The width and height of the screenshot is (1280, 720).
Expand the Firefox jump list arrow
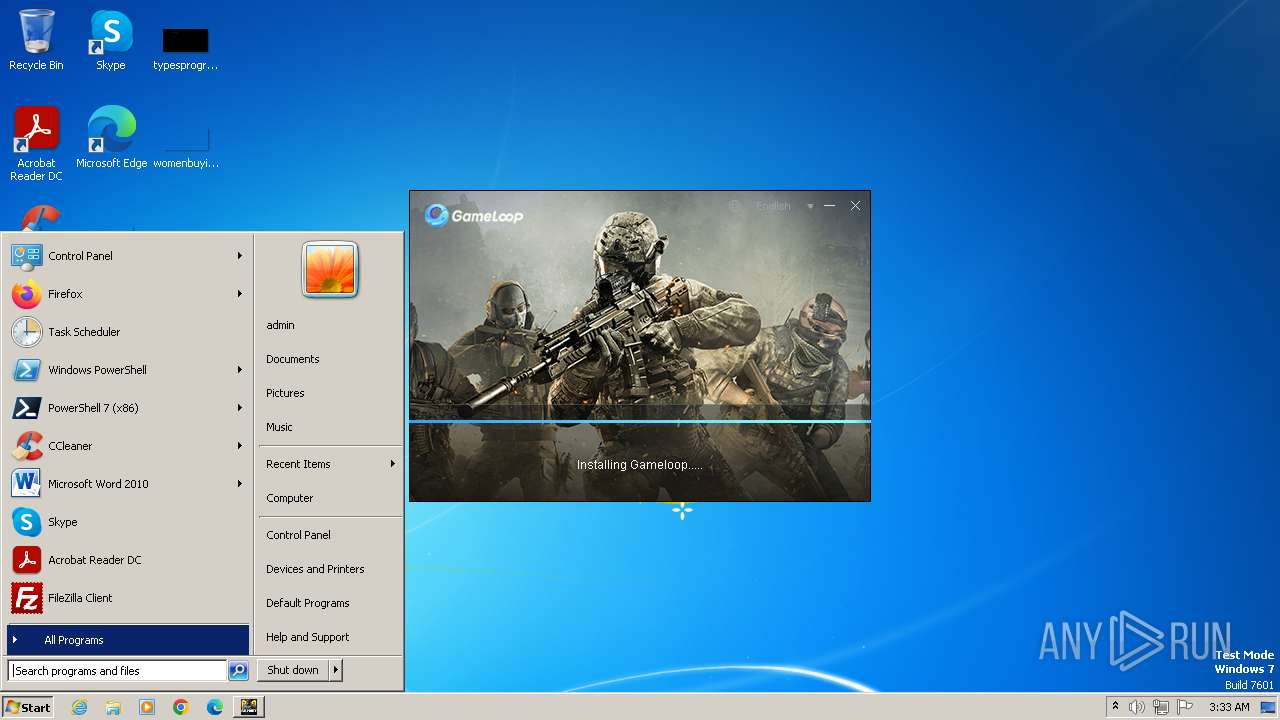coord(240,294)
